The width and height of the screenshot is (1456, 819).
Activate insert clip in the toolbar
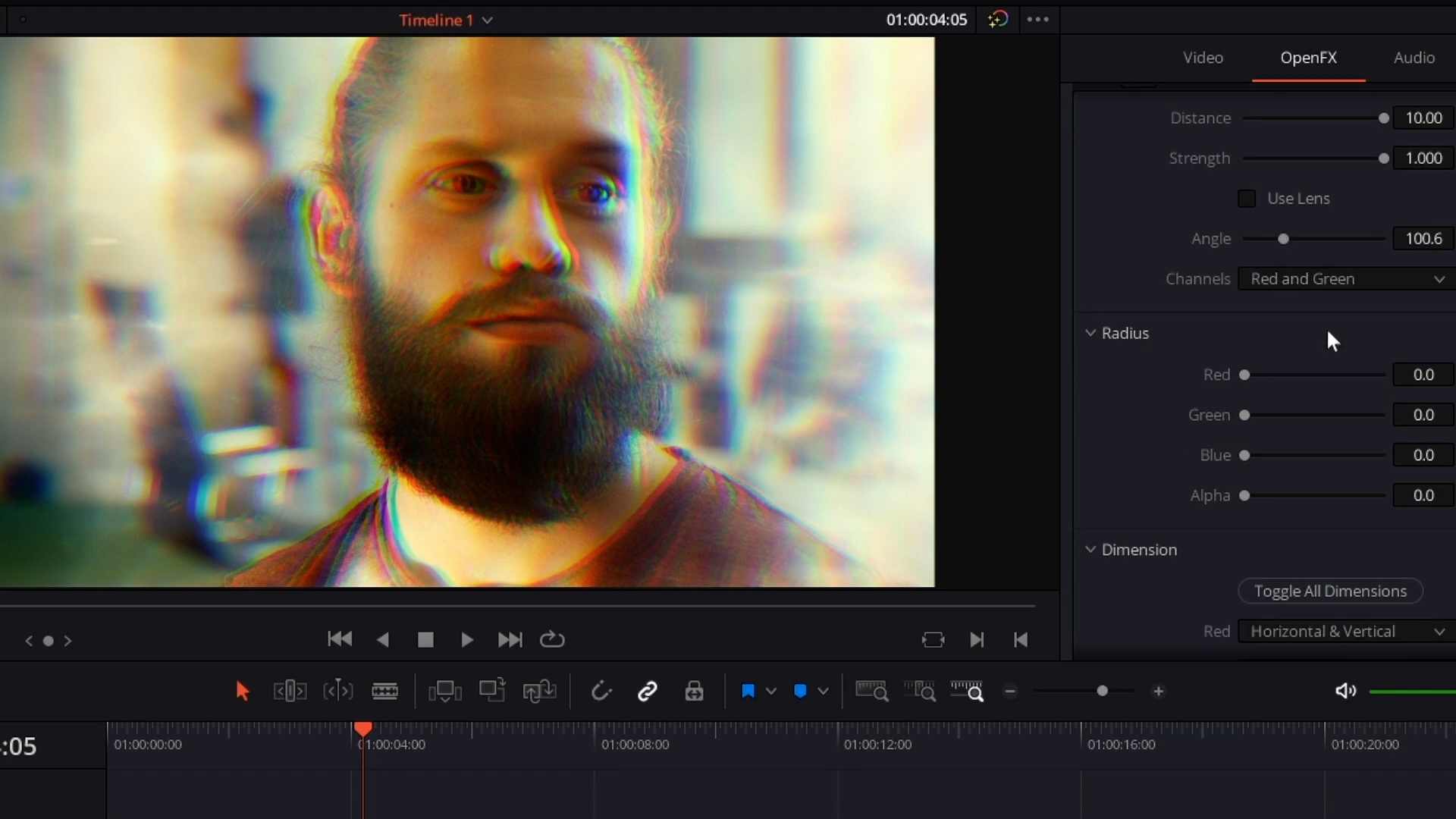pyautogui.click(x=445, y=691)
